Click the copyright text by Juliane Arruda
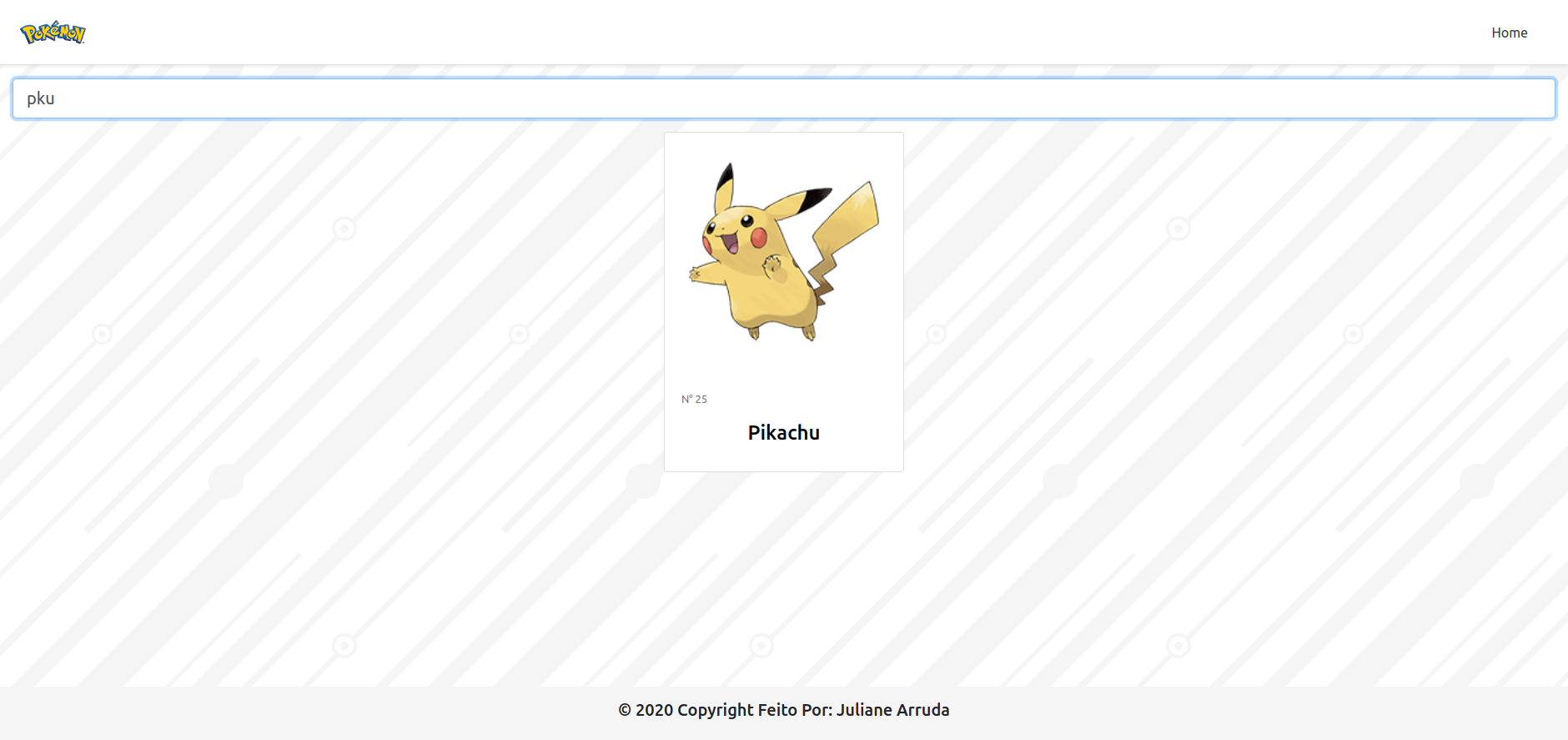The height and width of the screenshot is (740, 1568). (x=784, y=710)
